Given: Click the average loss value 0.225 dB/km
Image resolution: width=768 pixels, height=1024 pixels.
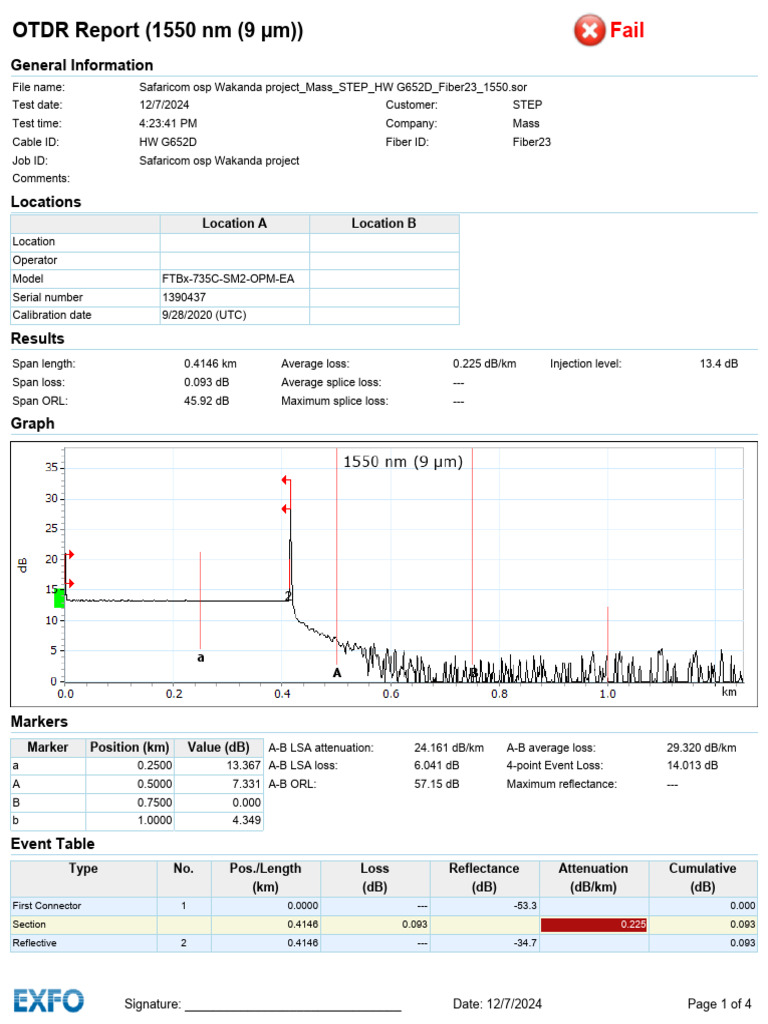Looking at the screenshot, I should (485, 364).
